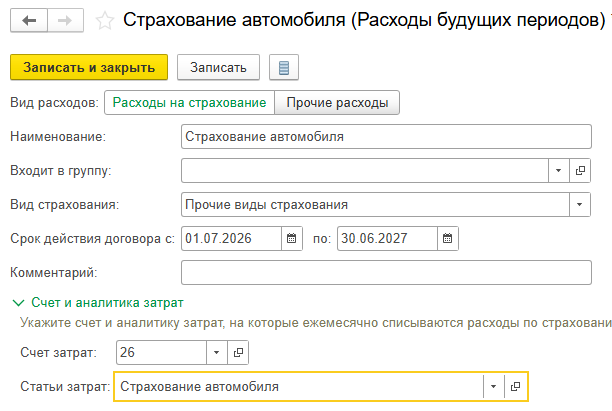Click the 'Комментарий' text field

pos(386,272)
